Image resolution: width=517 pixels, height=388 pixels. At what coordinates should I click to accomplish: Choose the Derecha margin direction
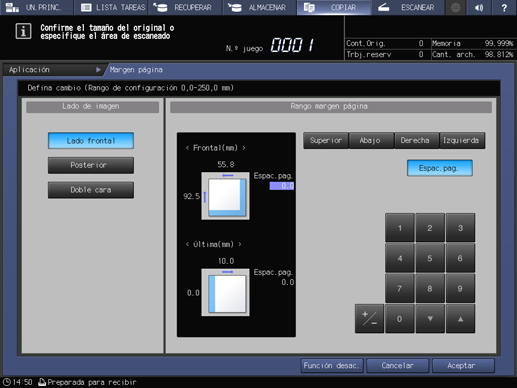pyautogui.click(x=416, y=140)
